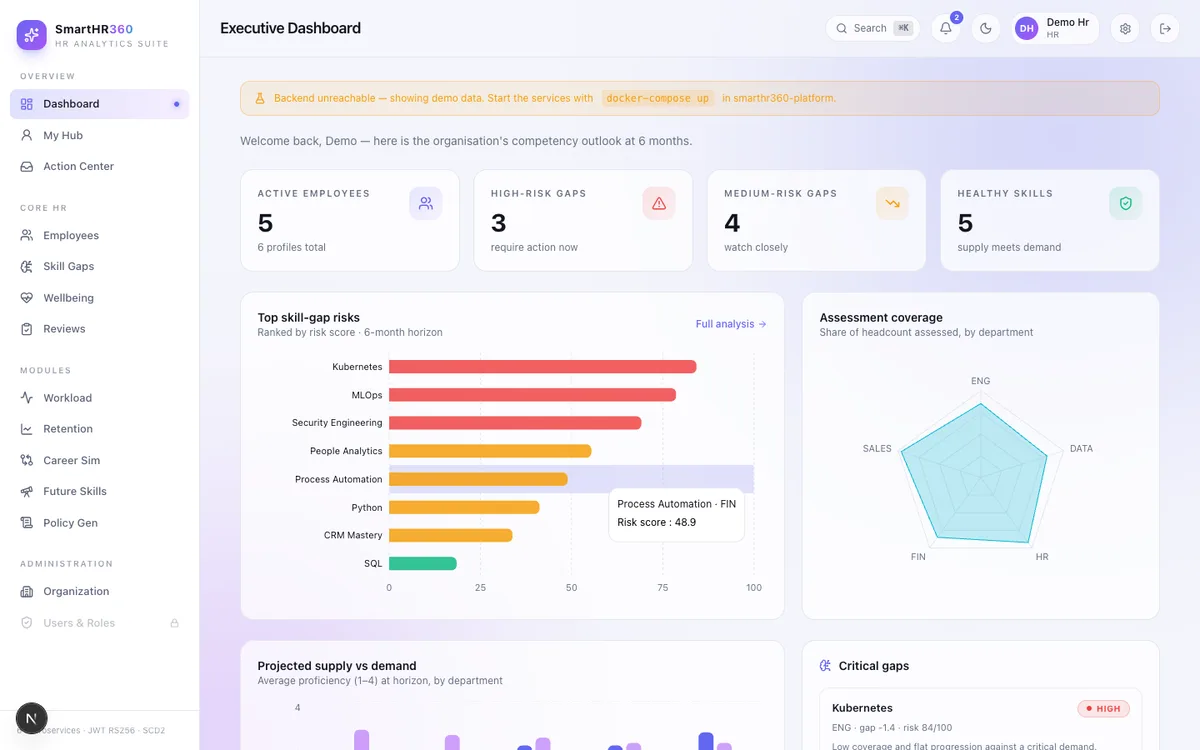Click the Future Skills rocket icon
The height and width of the screenshot is (750, 1200).
27,491
